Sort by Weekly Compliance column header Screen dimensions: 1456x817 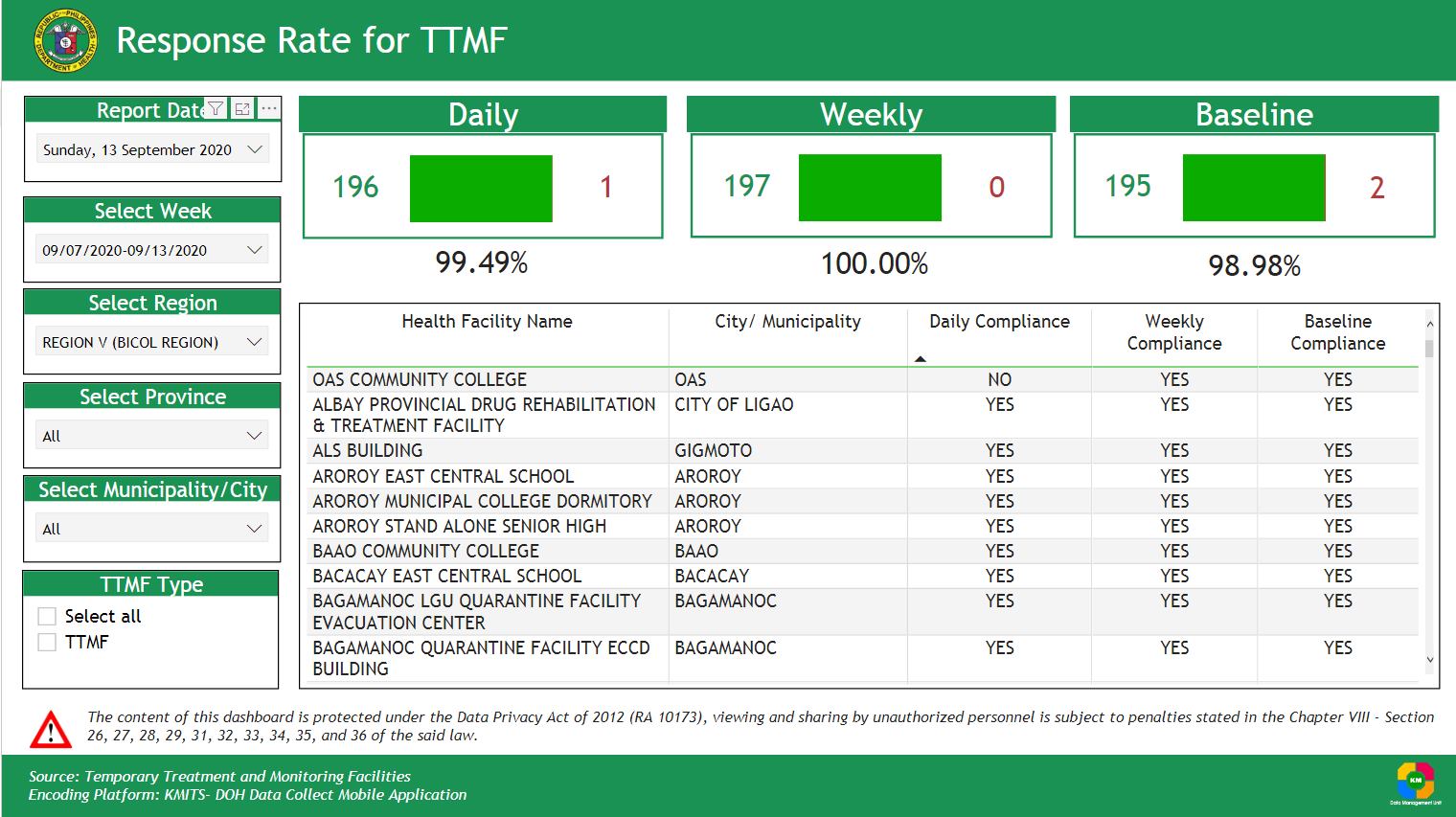coord(1174,332)
